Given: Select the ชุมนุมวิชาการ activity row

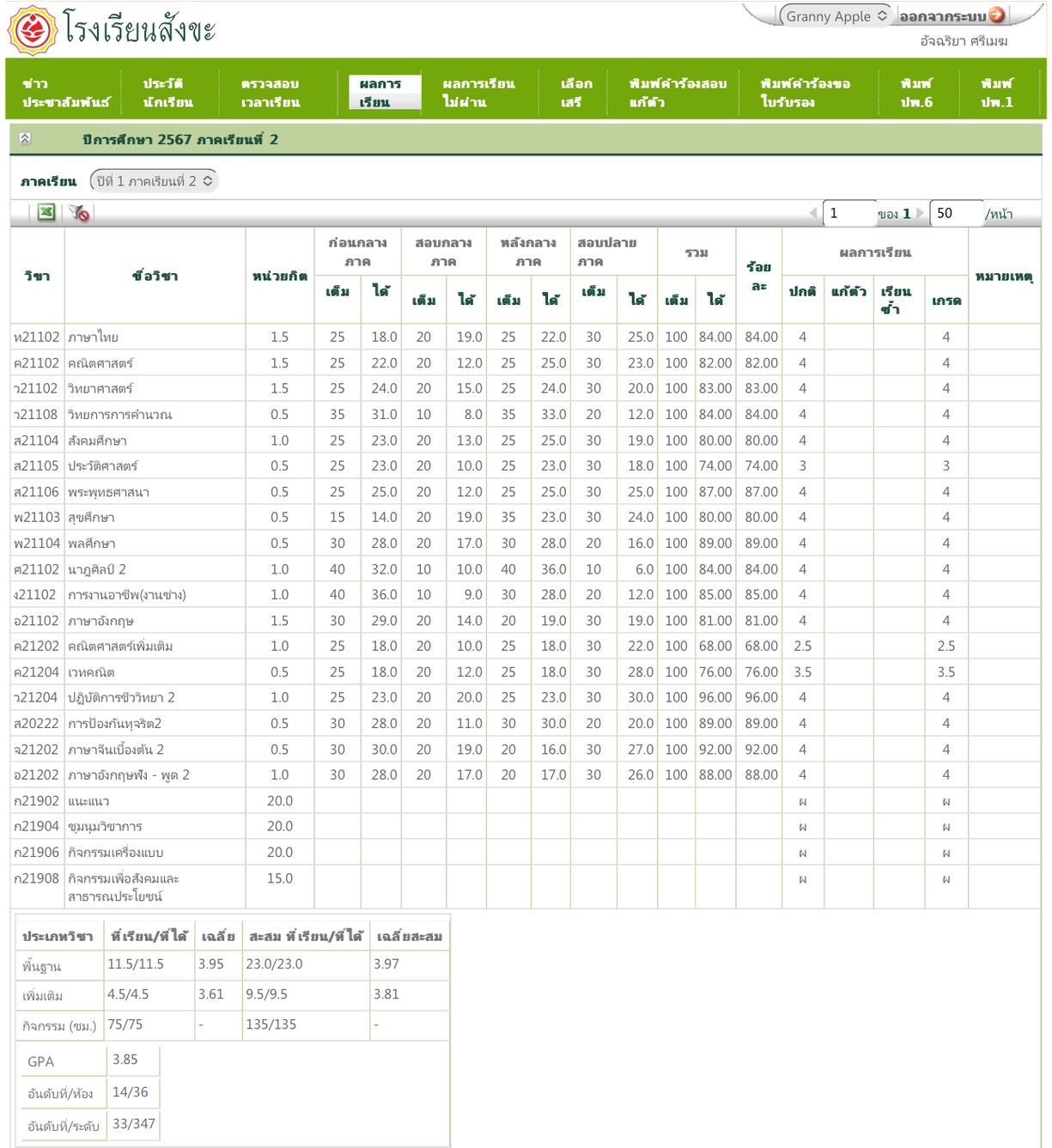Looking at the screenshot, I should [x=526, y=826].
